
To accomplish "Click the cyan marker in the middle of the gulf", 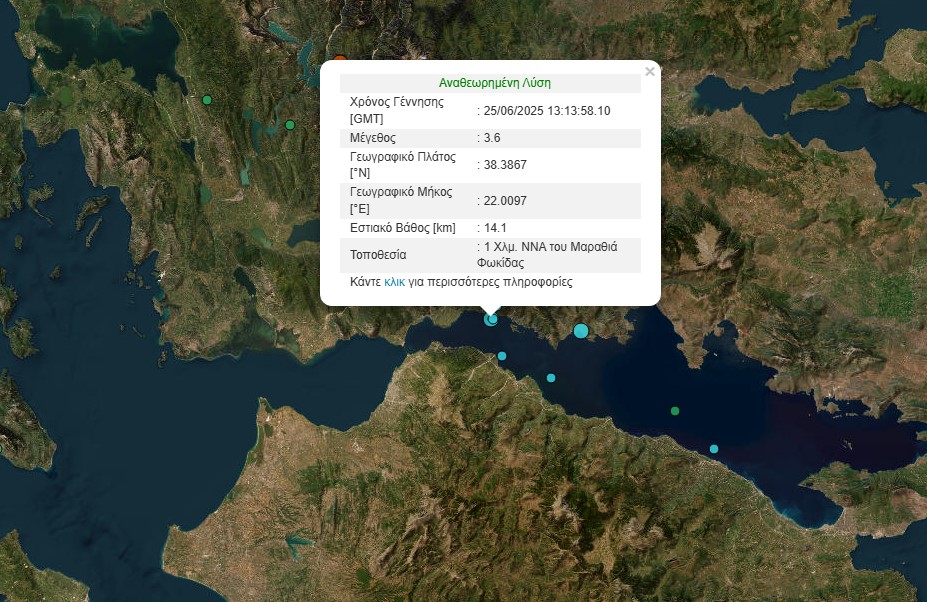I will coord(551,378).
